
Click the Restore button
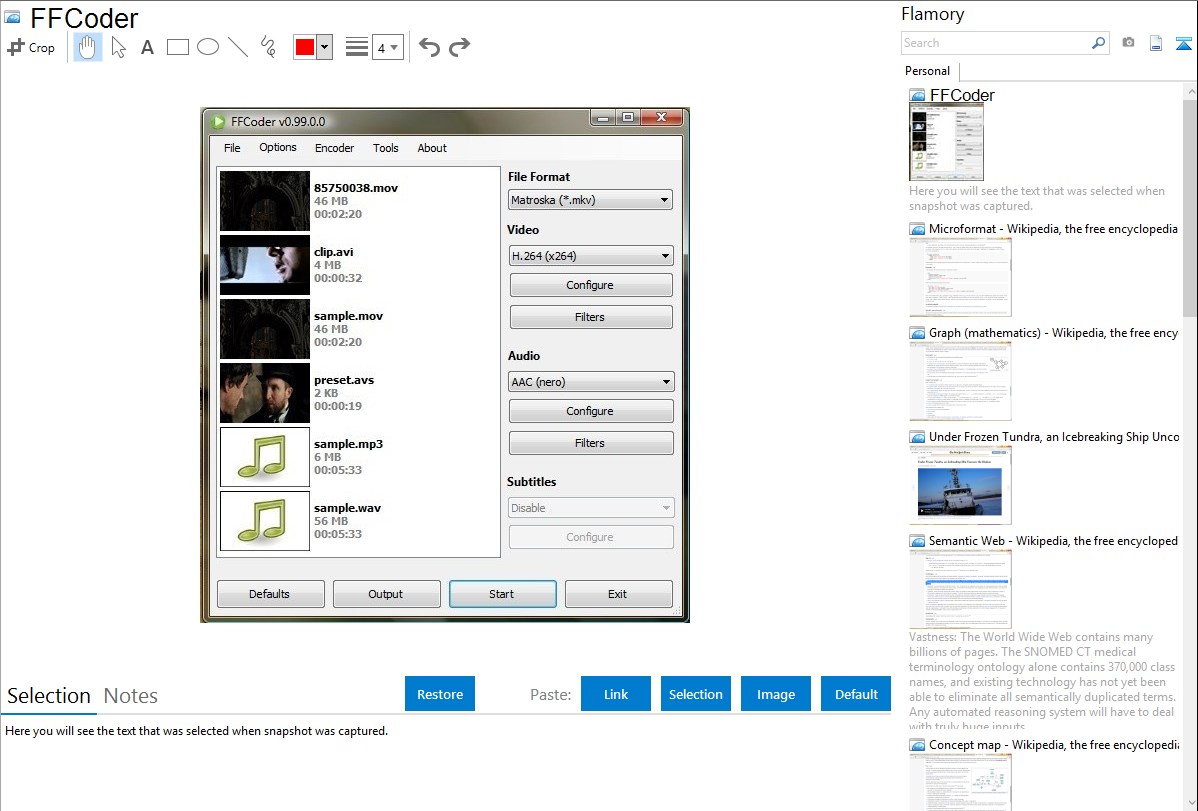click(440, 694)
